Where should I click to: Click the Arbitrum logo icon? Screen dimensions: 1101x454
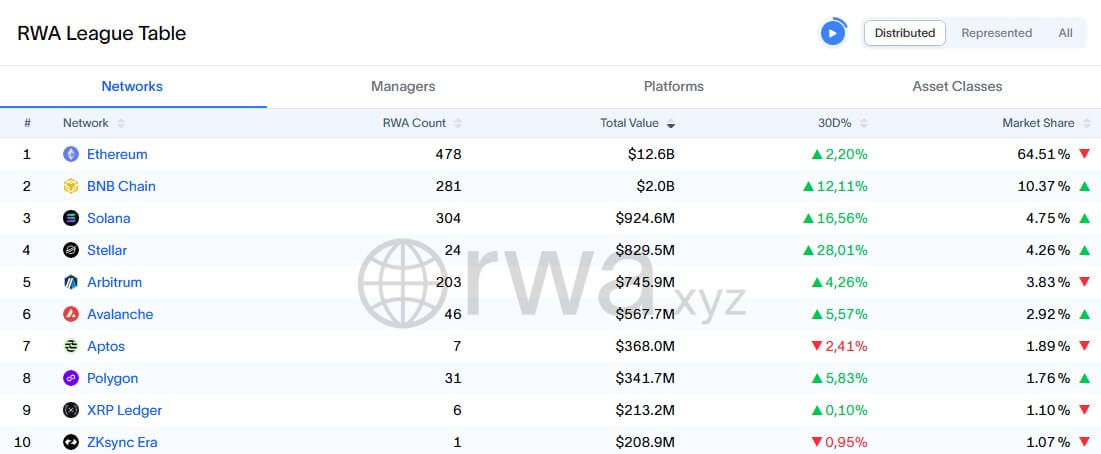pyautogui.click(x=71, y=282)
